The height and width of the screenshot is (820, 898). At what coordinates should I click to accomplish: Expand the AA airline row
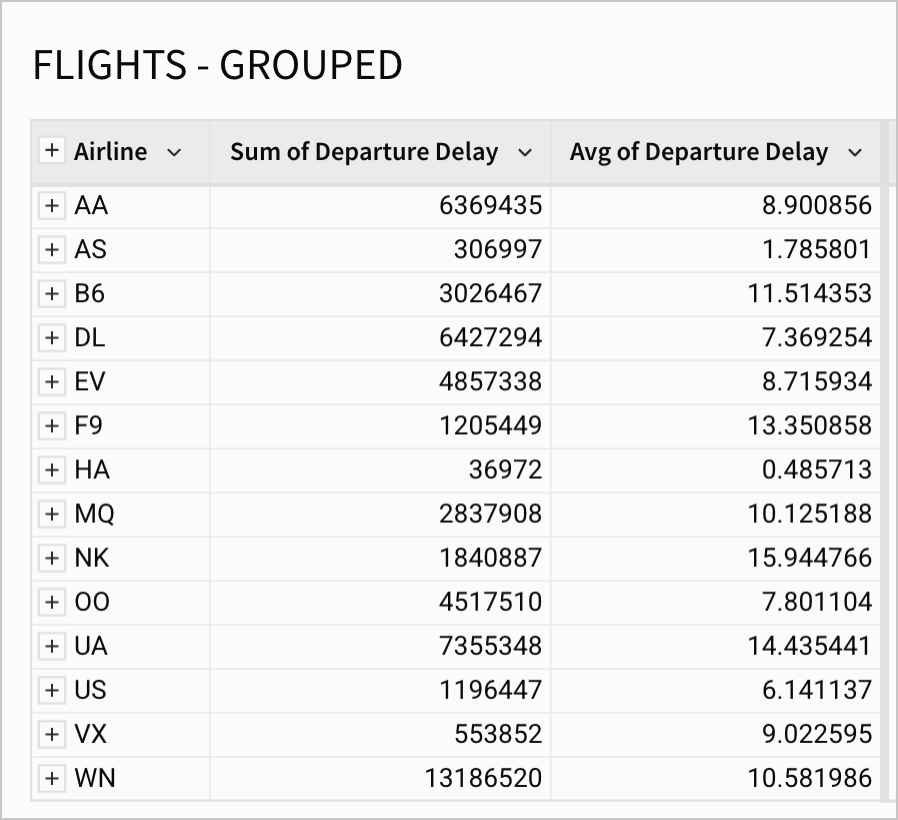51,206
